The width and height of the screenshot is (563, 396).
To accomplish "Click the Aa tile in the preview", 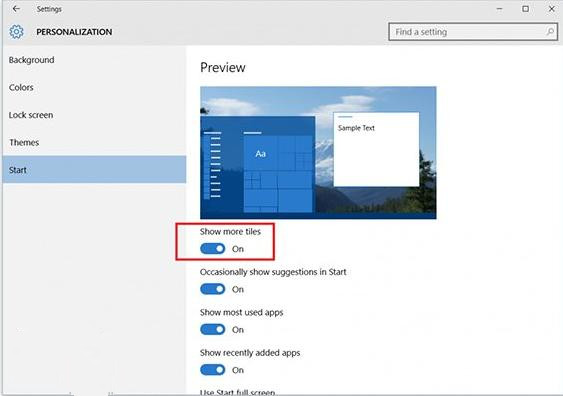I will [261, 154].
